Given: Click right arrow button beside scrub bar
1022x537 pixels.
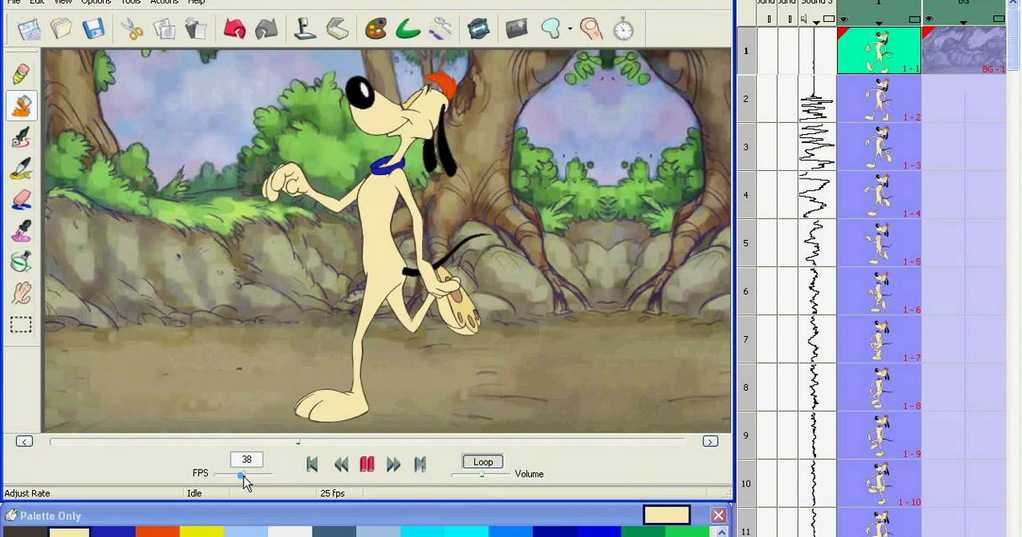Looking at the screenshot, I should click(710, 442).
